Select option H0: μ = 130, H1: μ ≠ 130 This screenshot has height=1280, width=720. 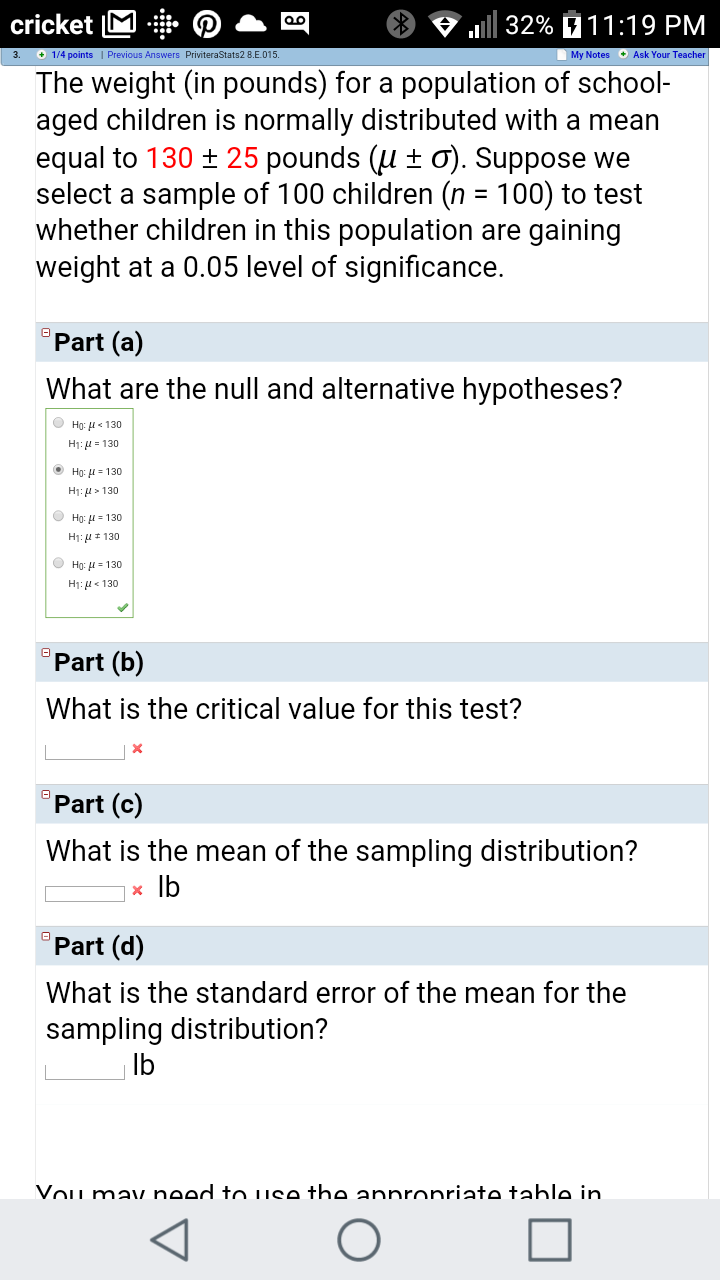coord(59,517)
